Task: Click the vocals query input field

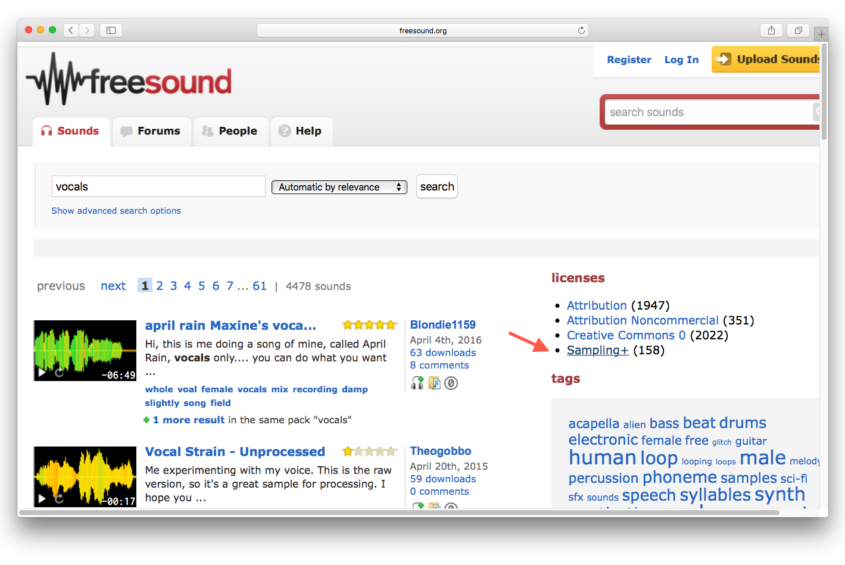Action: [158, 187]
